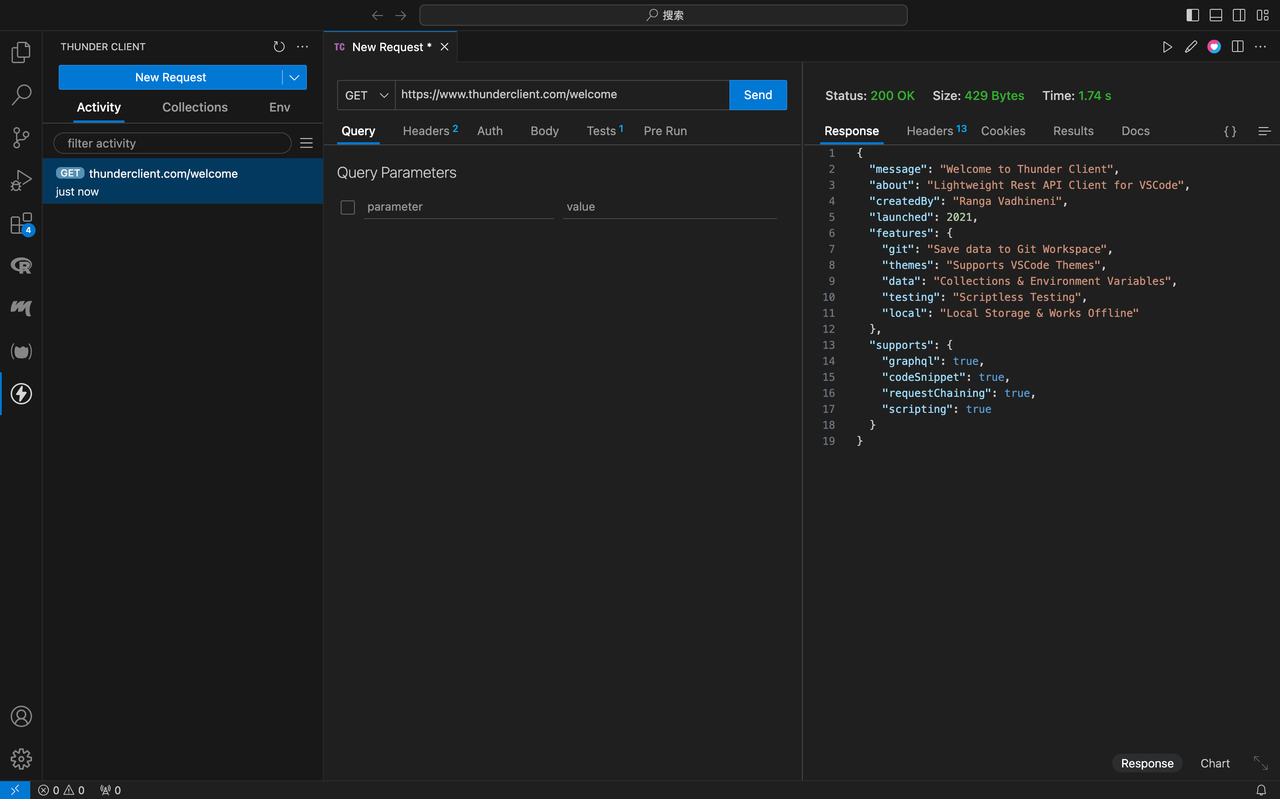Click the Run request play icon

(x=1167, y=47)
